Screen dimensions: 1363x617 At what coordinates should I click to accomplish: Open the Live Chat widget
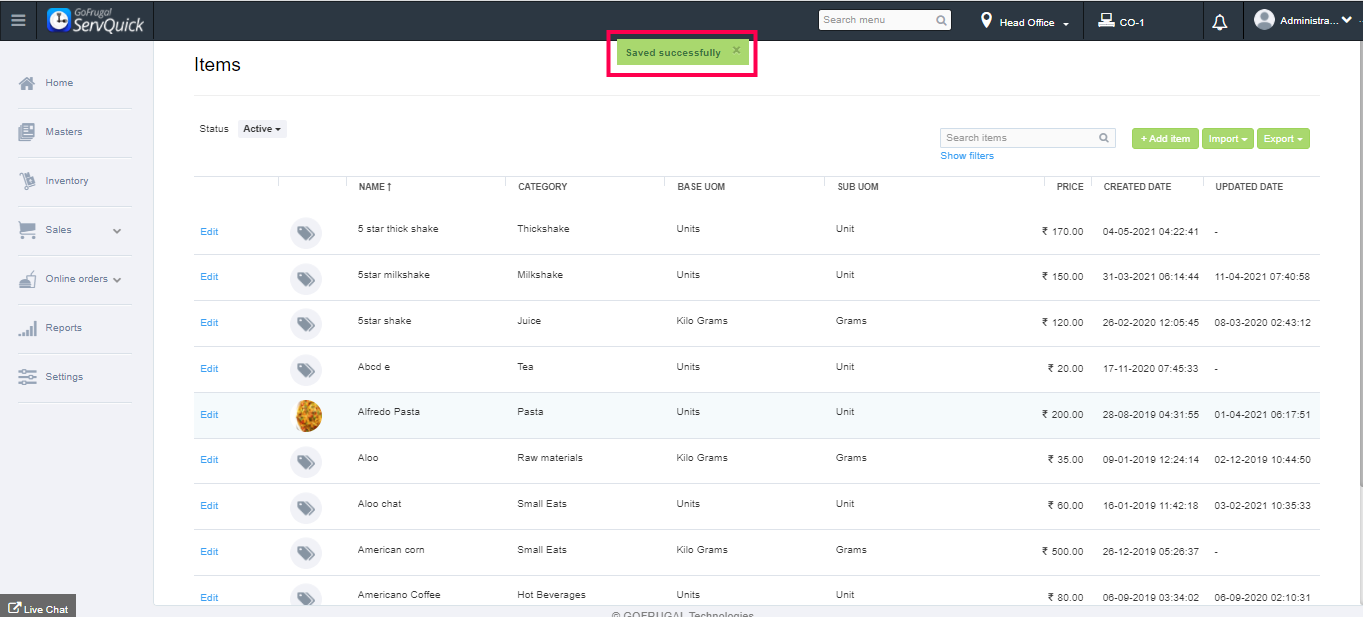(38, 607)
